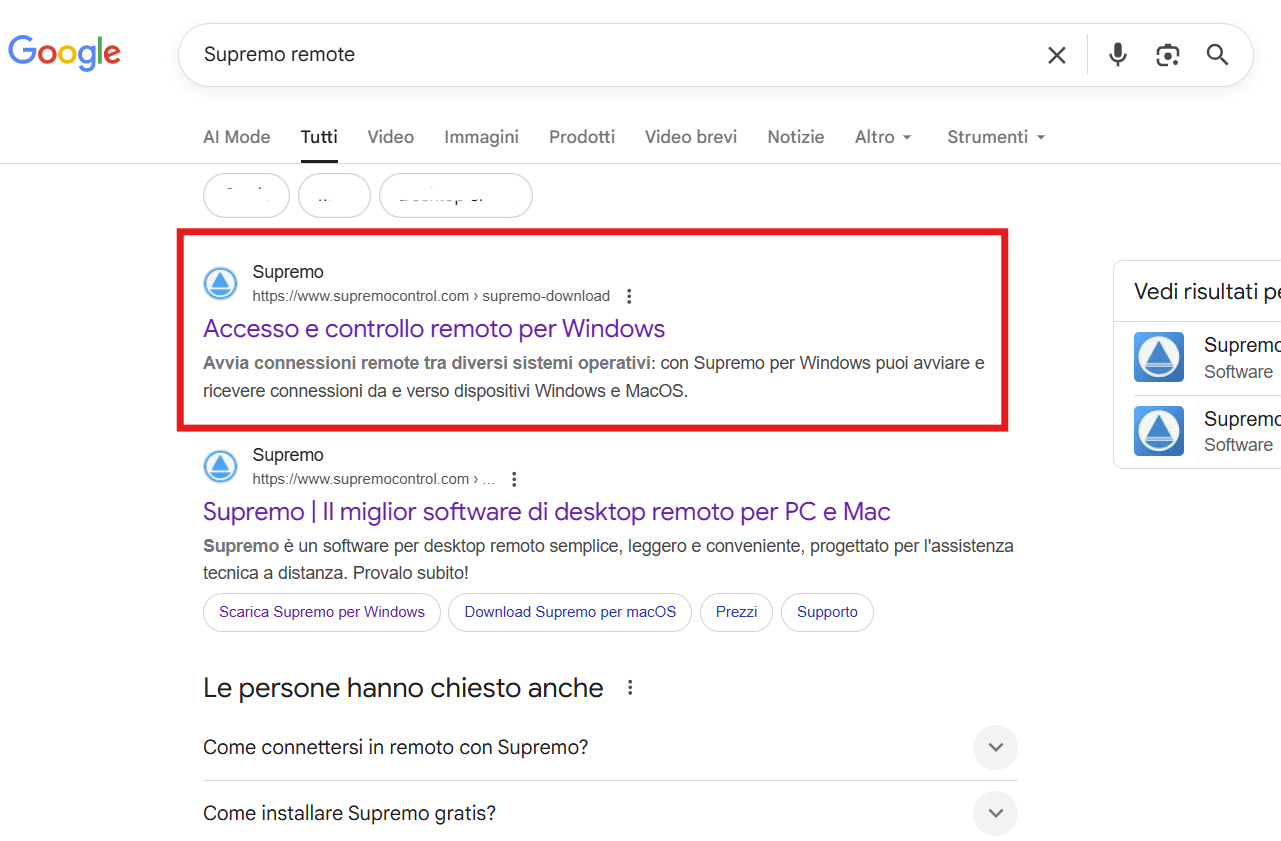Expand 'Come connettersi in remoto con Supremo?' question
Viewport: 1281px width, 841px height.
coord(995,747)
